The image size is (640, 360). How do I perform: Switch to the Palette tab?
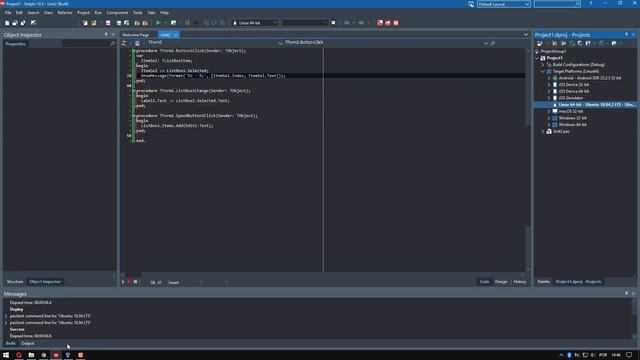click(543, 282)
